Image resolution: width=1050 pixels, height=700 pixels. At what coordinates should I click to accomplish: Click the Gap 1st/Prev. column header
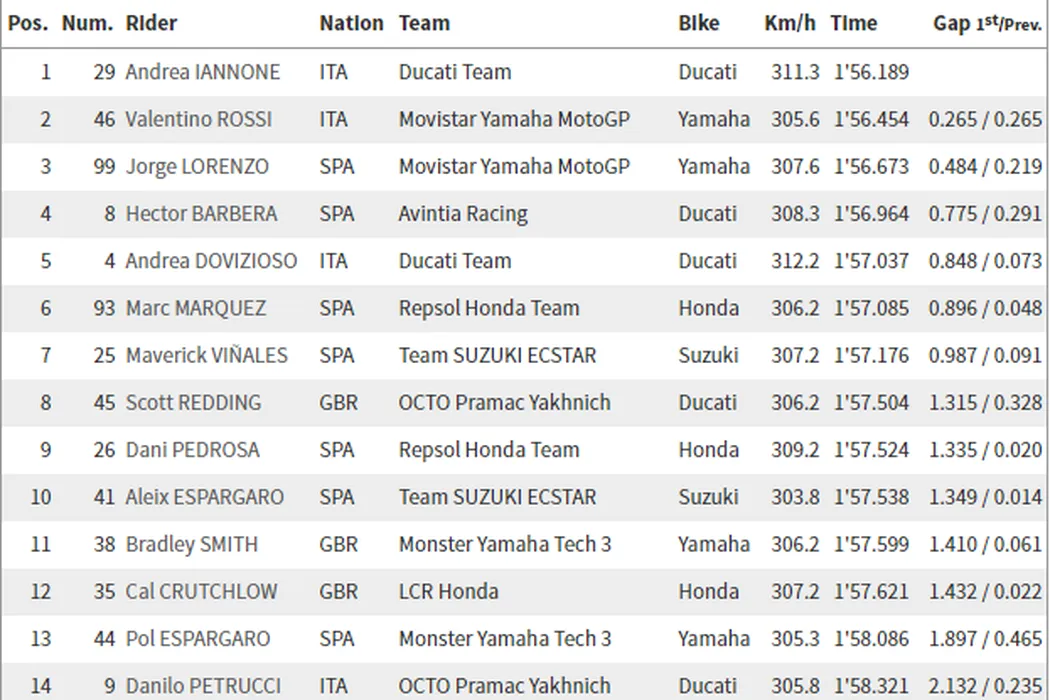987,24
